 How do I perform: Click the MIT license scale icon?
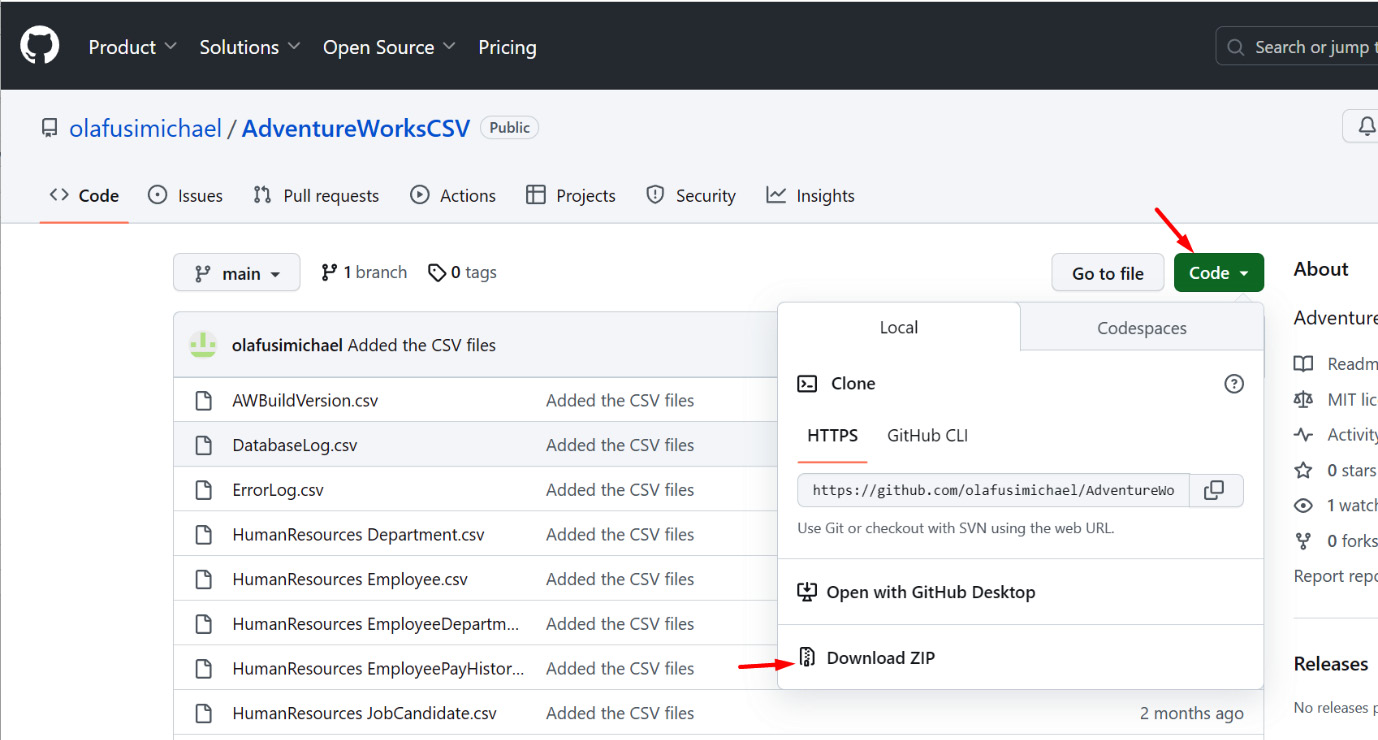pyautogui.click(x=1303, y=399)
